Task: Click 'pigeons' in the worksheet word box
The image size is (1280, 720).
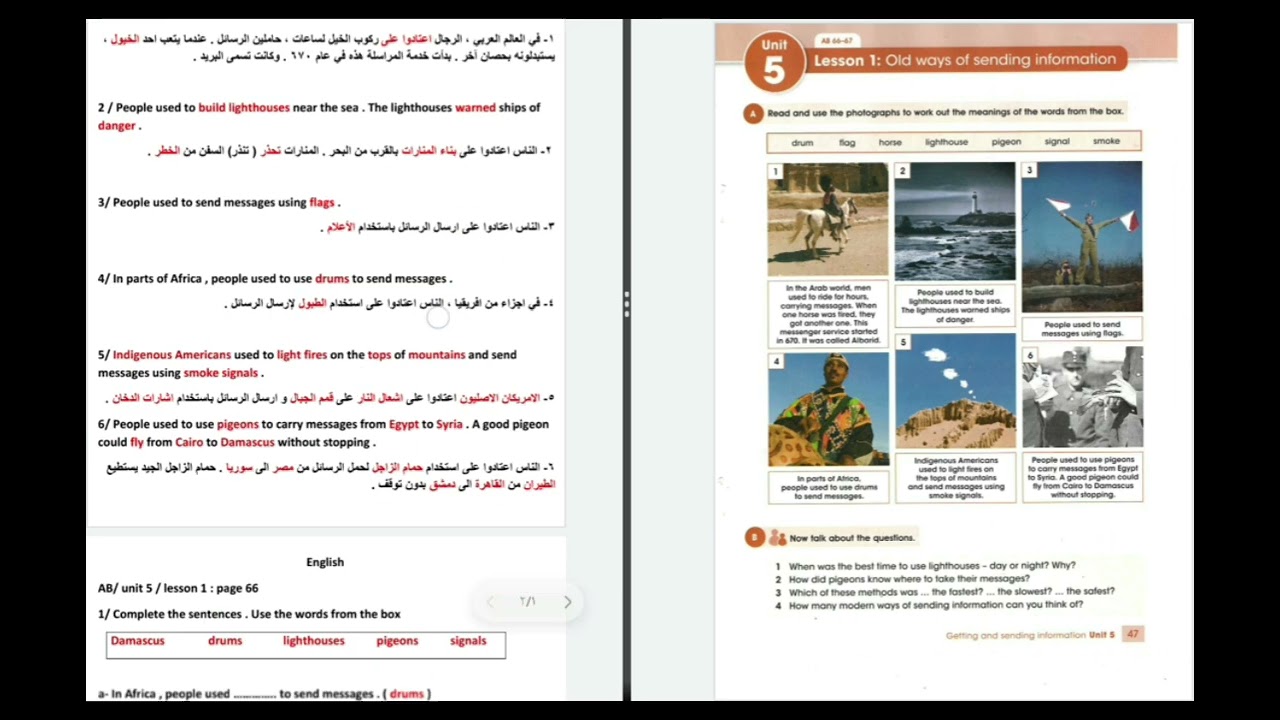Action: (397, 641)
